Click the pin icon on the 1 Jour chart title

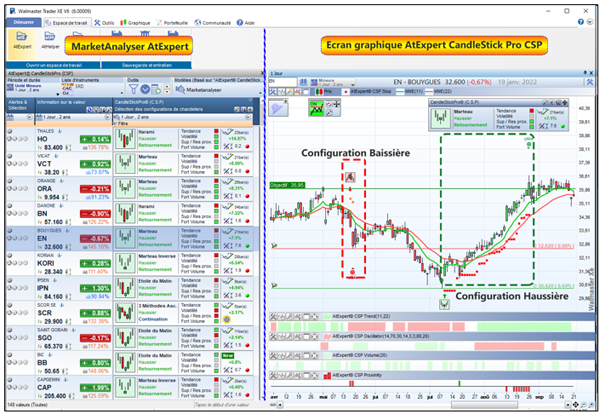pyautogui.click(x=585, y=73)
